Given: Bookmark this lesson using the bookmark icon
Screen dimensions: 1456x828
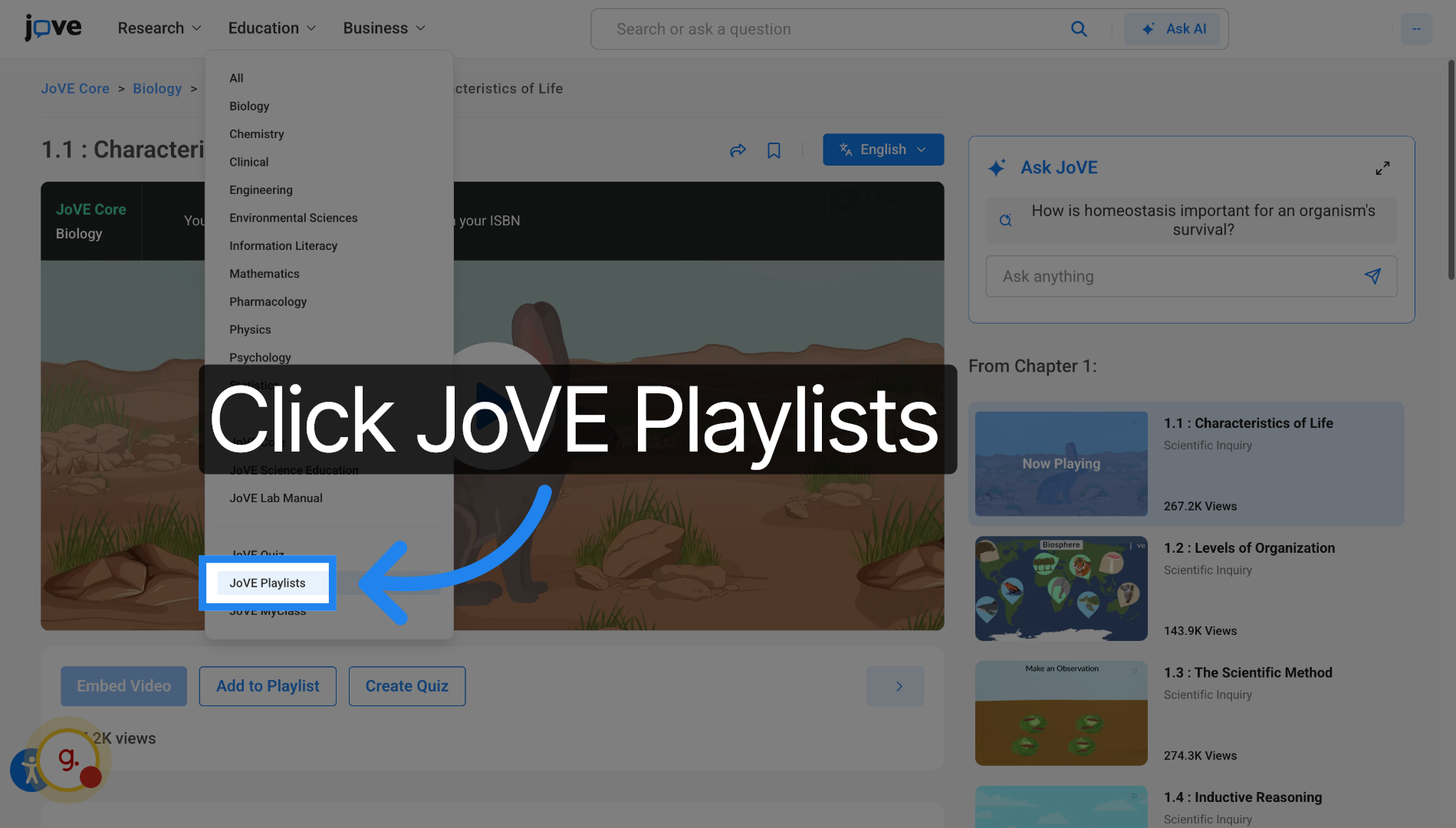Looking at the screenshot, I should tap(774, 149).
